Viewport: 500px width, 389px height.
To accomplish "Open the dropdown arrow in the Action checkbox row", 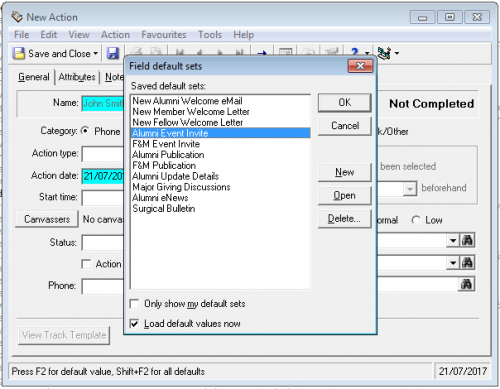I will (453, 263).
